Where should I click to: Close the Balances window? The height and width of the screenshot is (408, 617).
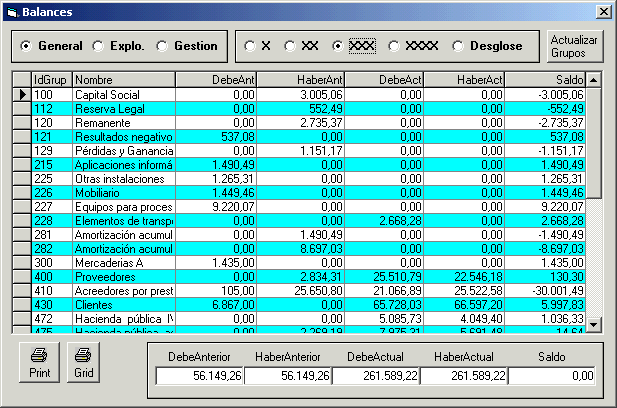tap(603, 11)
